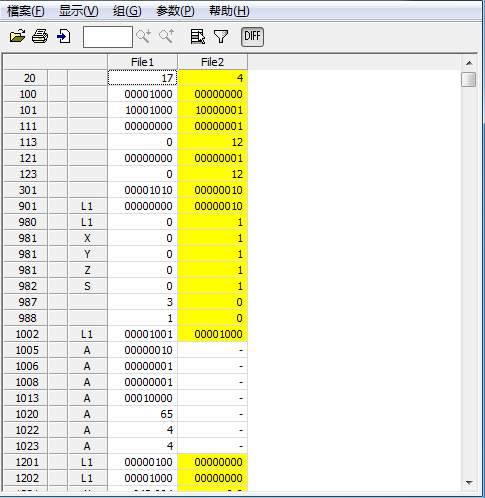Viewport: 485px width, 498px height.
Task: Select File1 cell with value 17
Action: [142, 78]
